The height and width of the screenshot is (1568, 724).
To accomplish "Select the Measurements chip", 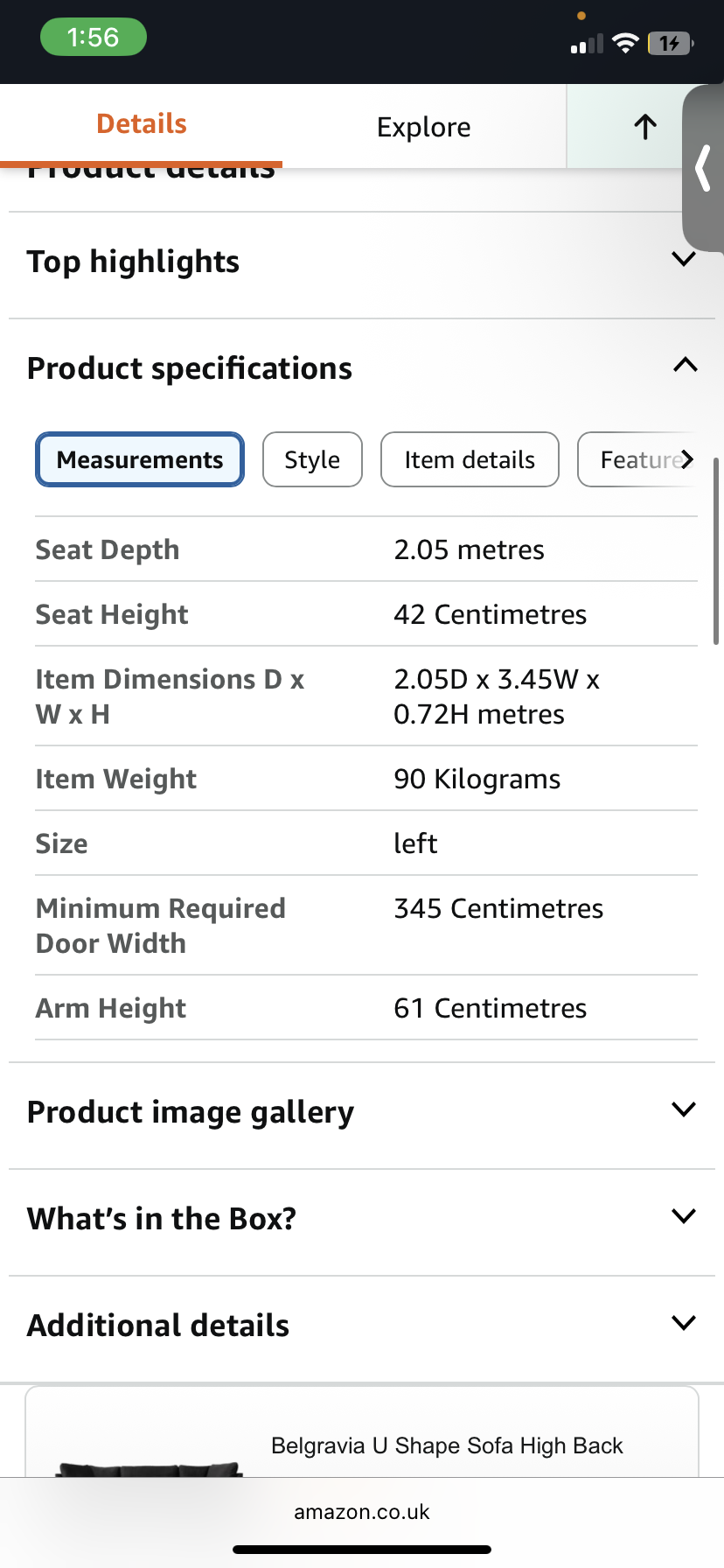I will tap(140, 460).
